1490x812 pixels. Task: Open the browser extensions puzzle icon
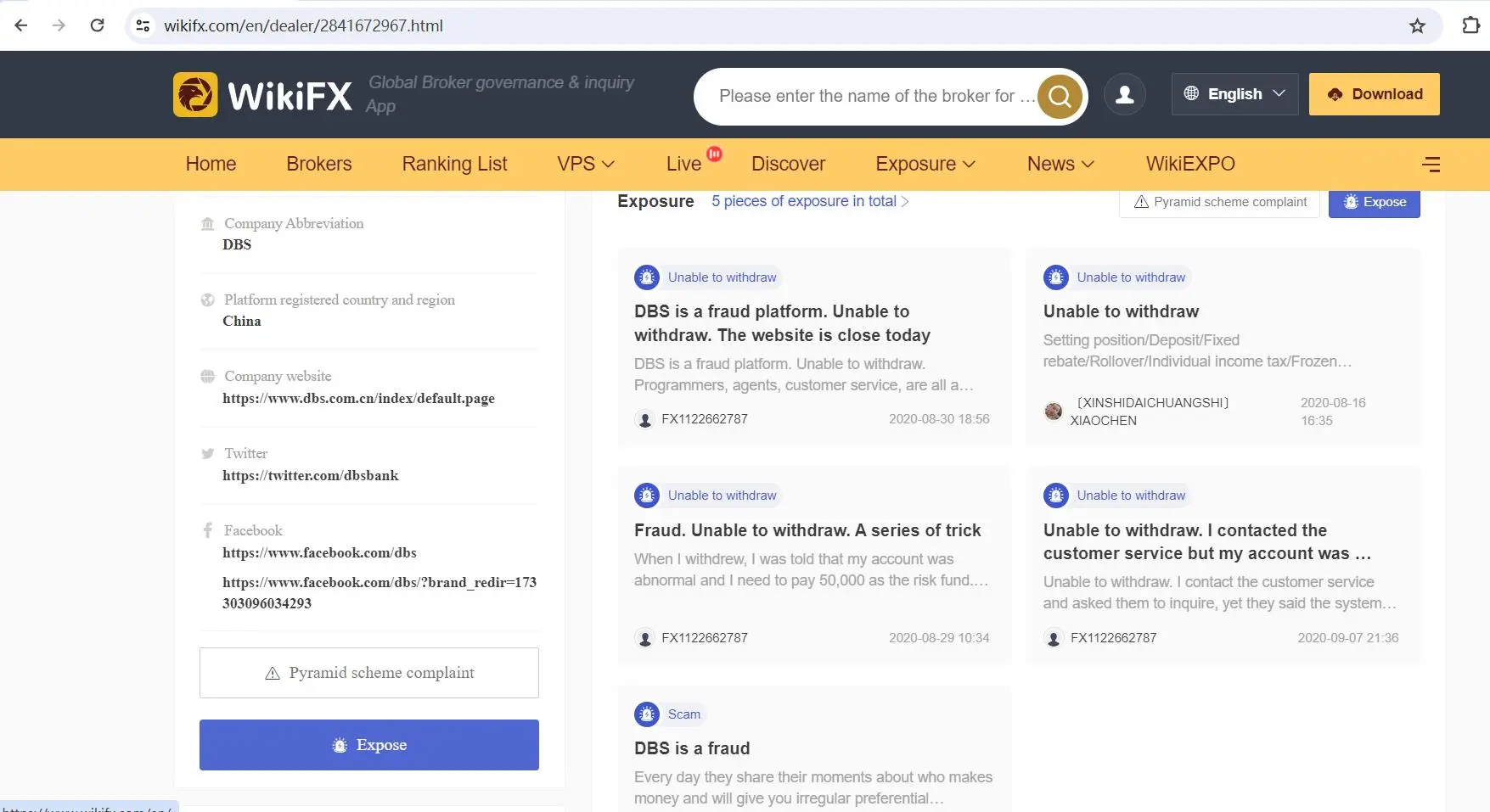[1471, 25]
